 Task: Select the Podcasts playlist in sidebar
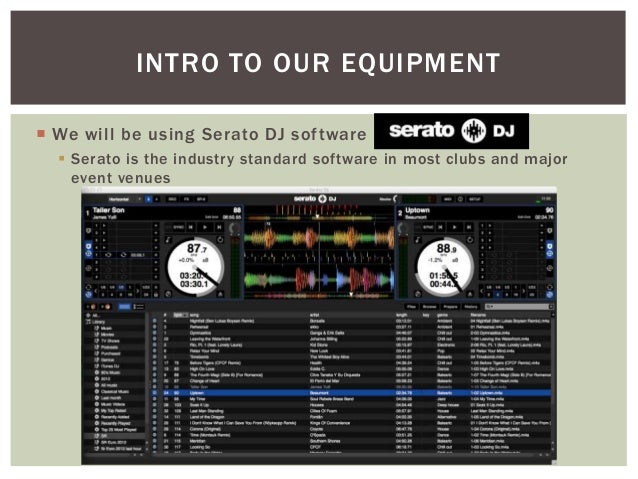pyautogui.click(x=109, y=347)
